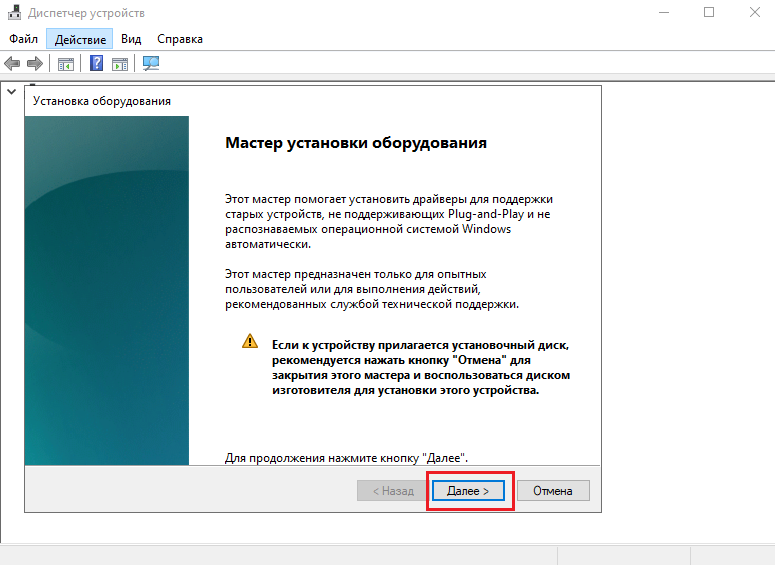The image size is (775, 565).
Task: Open the Файл menu
Action: [x=23, y=39]
